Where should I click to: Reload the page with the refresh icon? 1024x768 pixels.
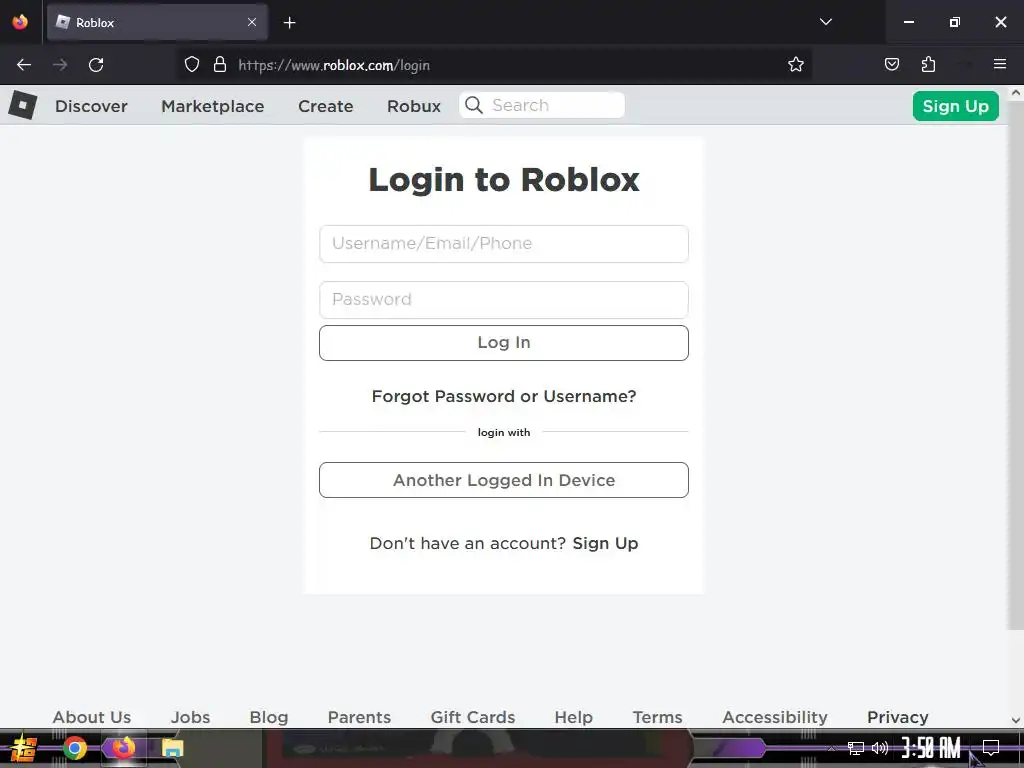(x=96, y=65)
